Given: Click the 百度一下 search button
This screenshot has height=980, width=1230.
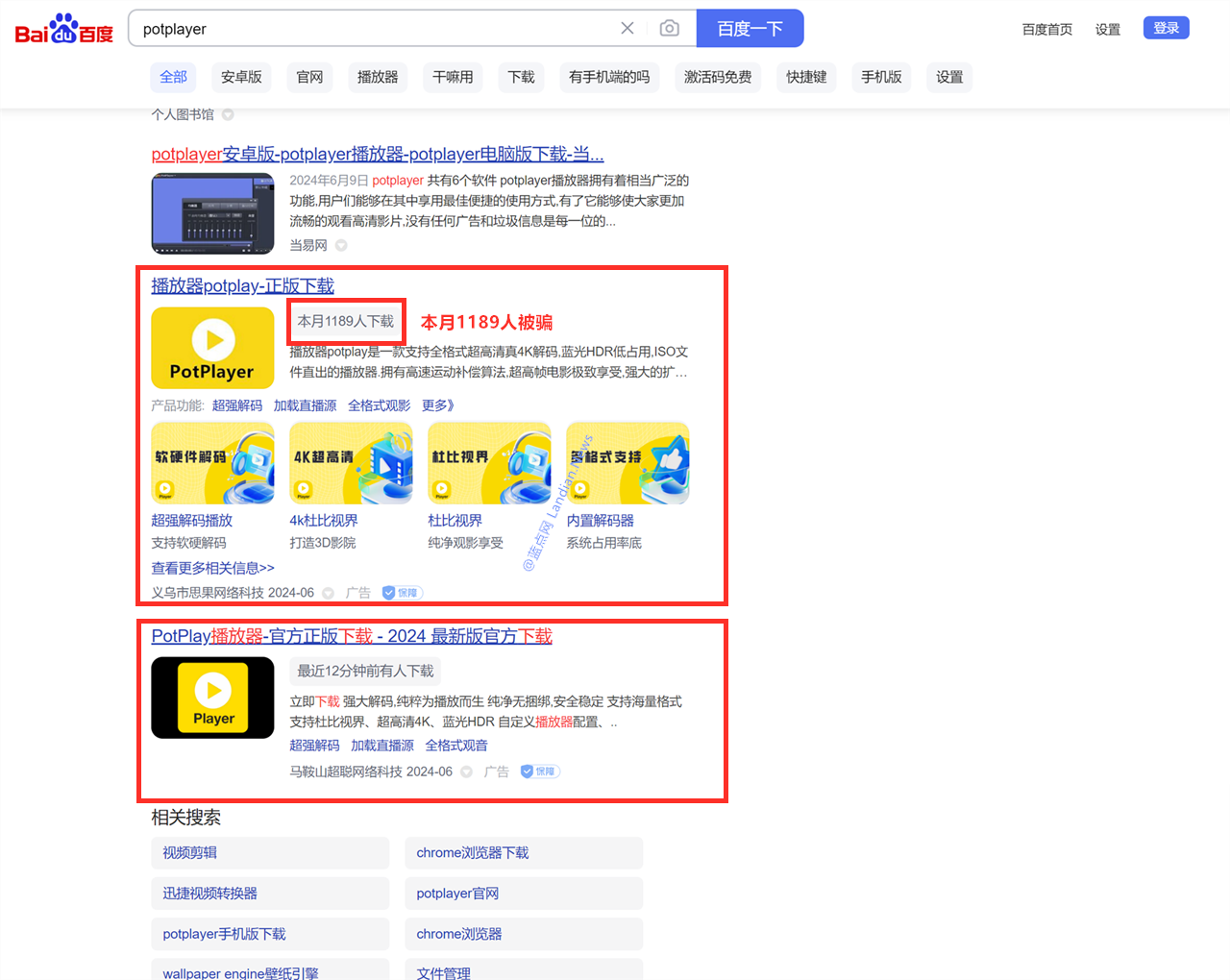Looking at the screenshot, I should click(x=750, y=29).
